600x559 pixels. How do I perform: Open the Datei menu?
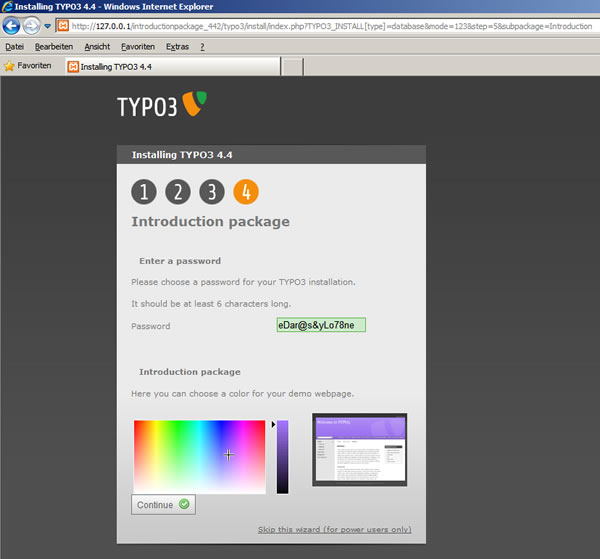click(x=14, y=47)
